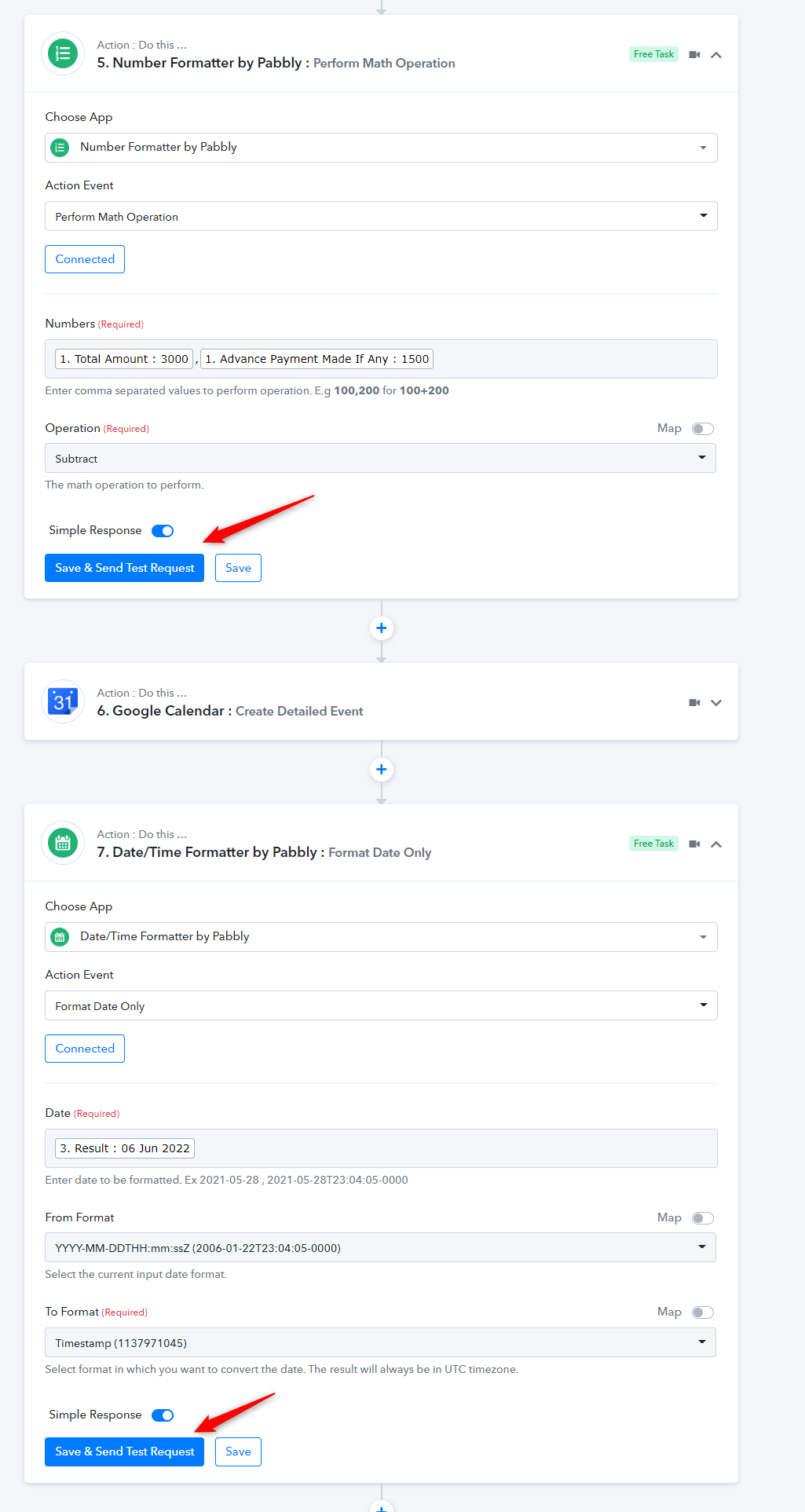This screenshot has width=805, height=1512.
Task: Click Connected button in step 7
Action: pyautogui.click(x=85, y=1049)
